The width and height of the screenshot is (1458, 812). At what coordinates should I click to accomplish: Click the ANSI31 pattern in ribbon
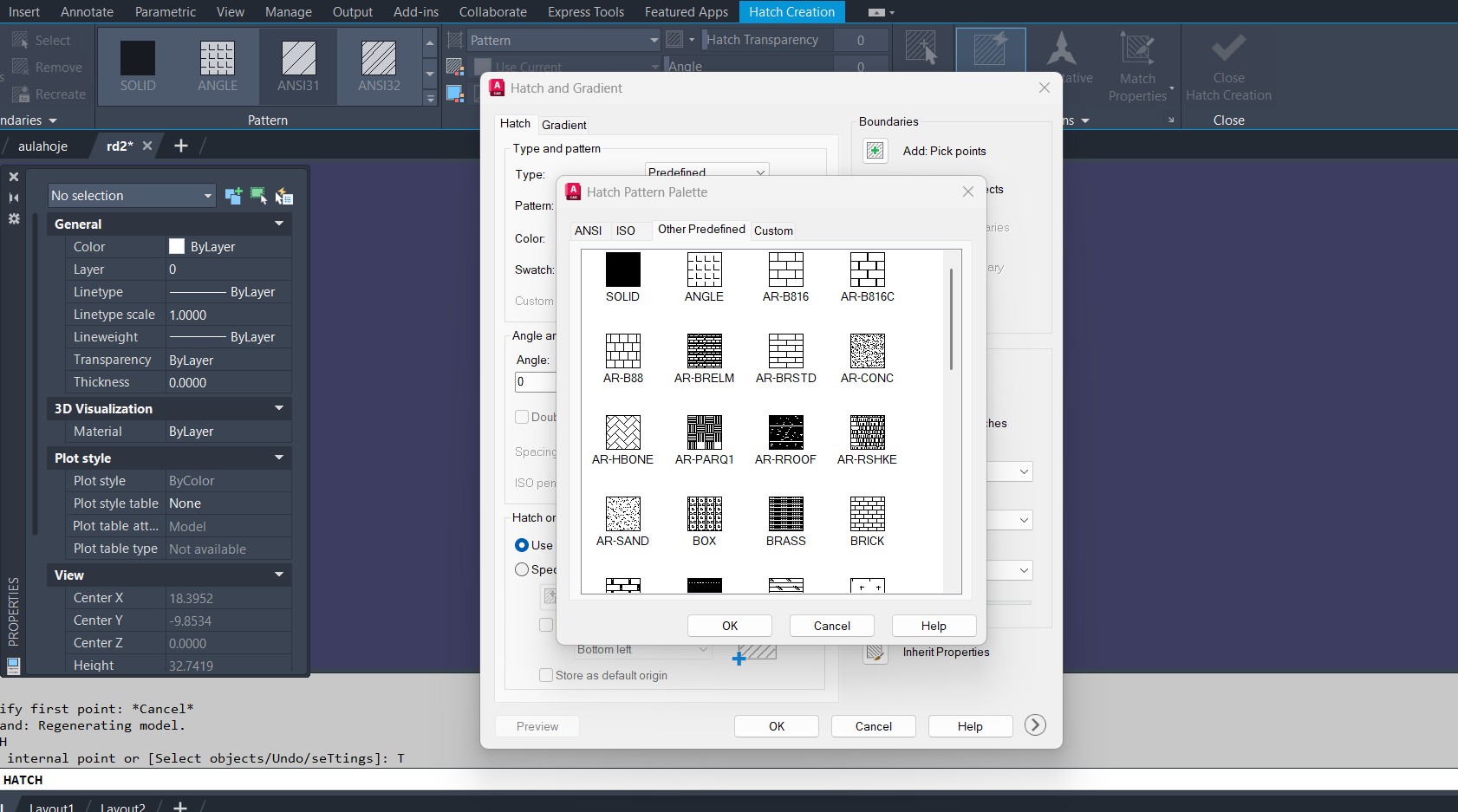pos(298,66)
